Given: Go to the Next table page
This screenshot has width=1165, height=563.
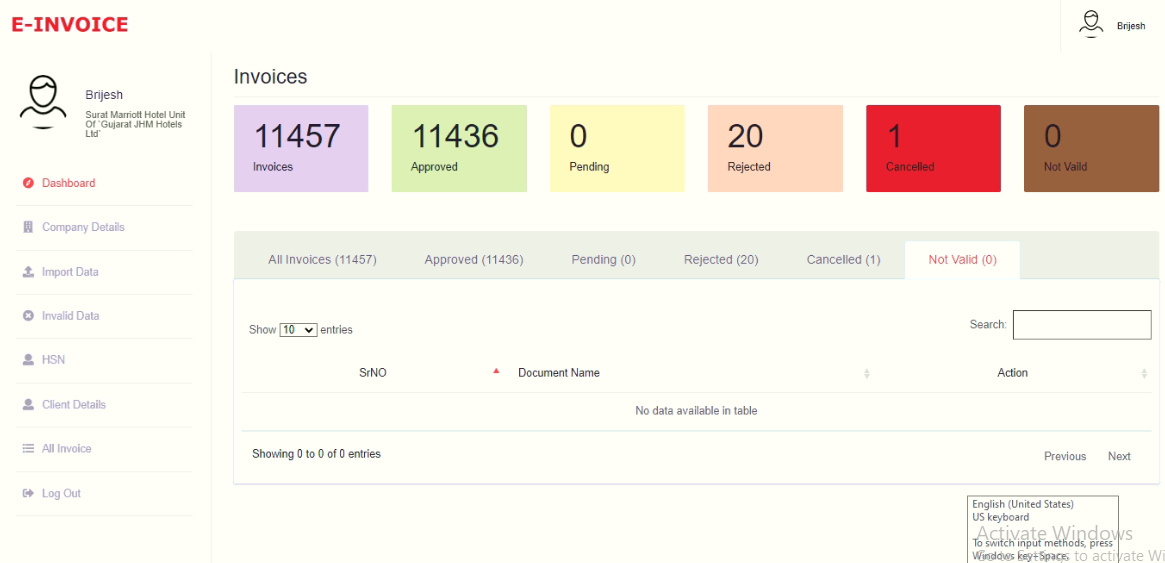Looking at the screenshot, I should click(x=1119, y=456).
